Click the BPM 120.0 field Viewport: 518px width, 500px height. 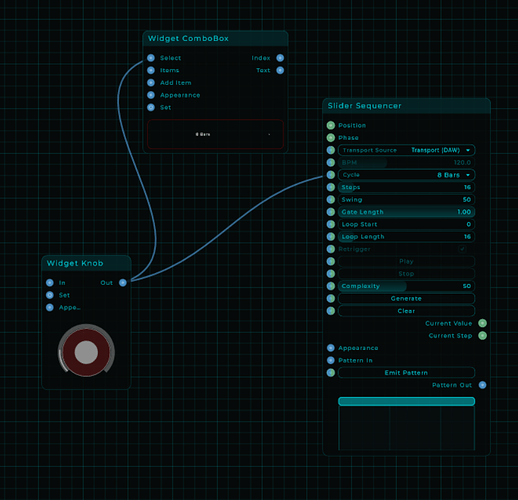click(x=406, y=162)
